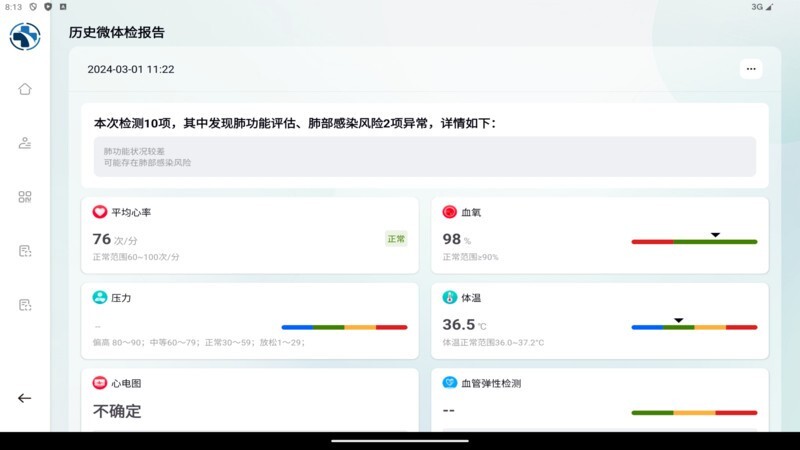This screenshot has height=450, width=800.
Task: Click the 血管弹性检测 icon
Action: point(450,383)
